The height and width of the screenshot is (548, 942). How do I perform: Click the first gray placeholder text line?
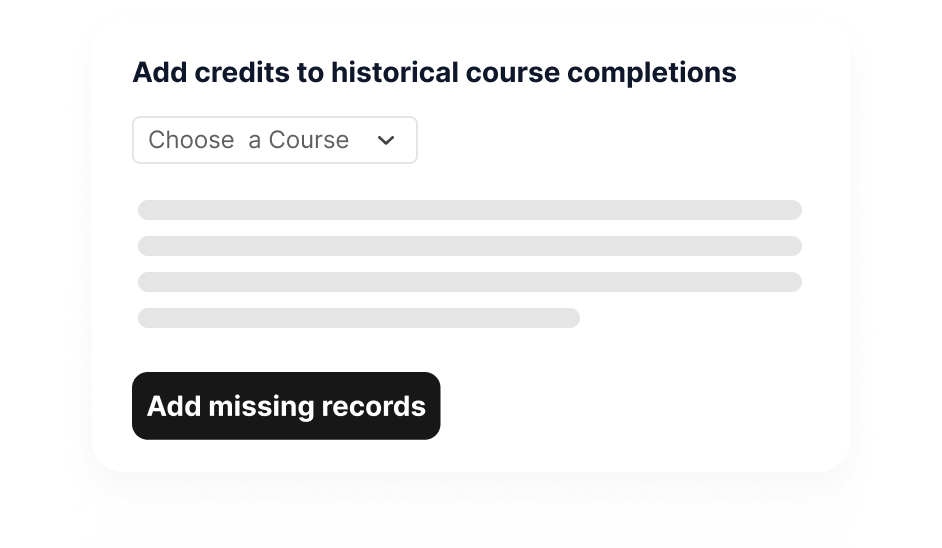click(x=470, y=210)
